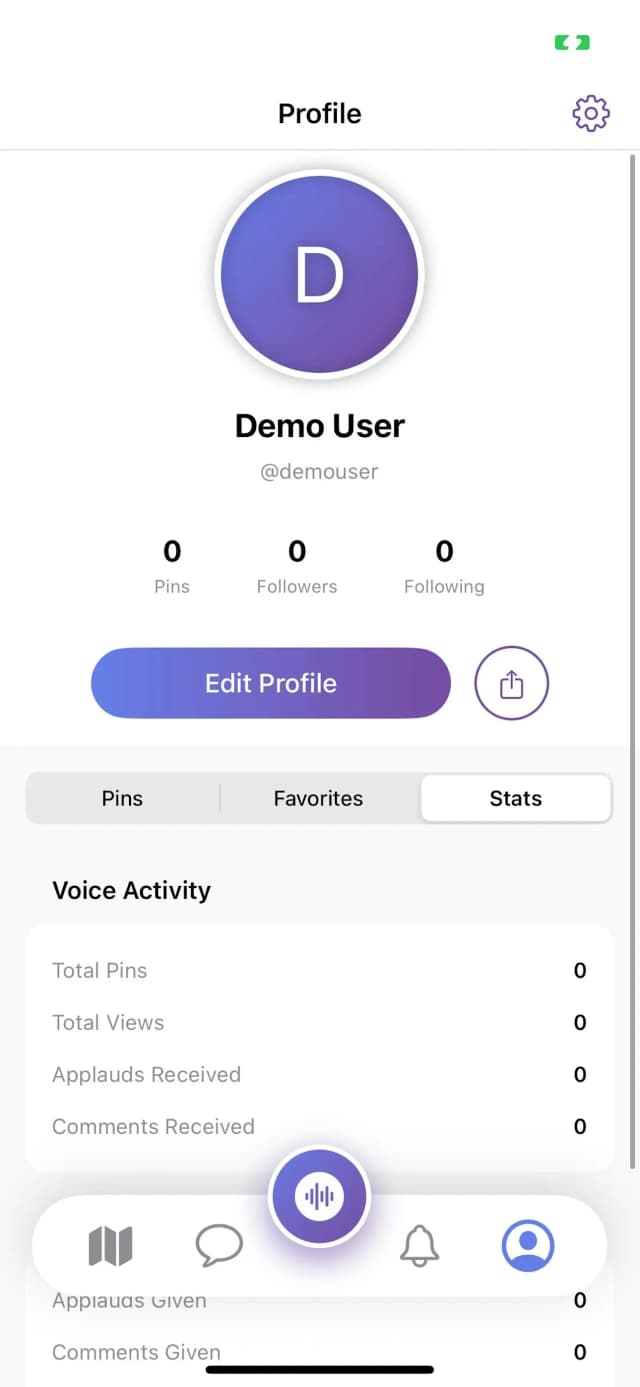This screenshot has height=1387, width=640.
Task: Tap the share profile icon
Action: pos(511,683)
